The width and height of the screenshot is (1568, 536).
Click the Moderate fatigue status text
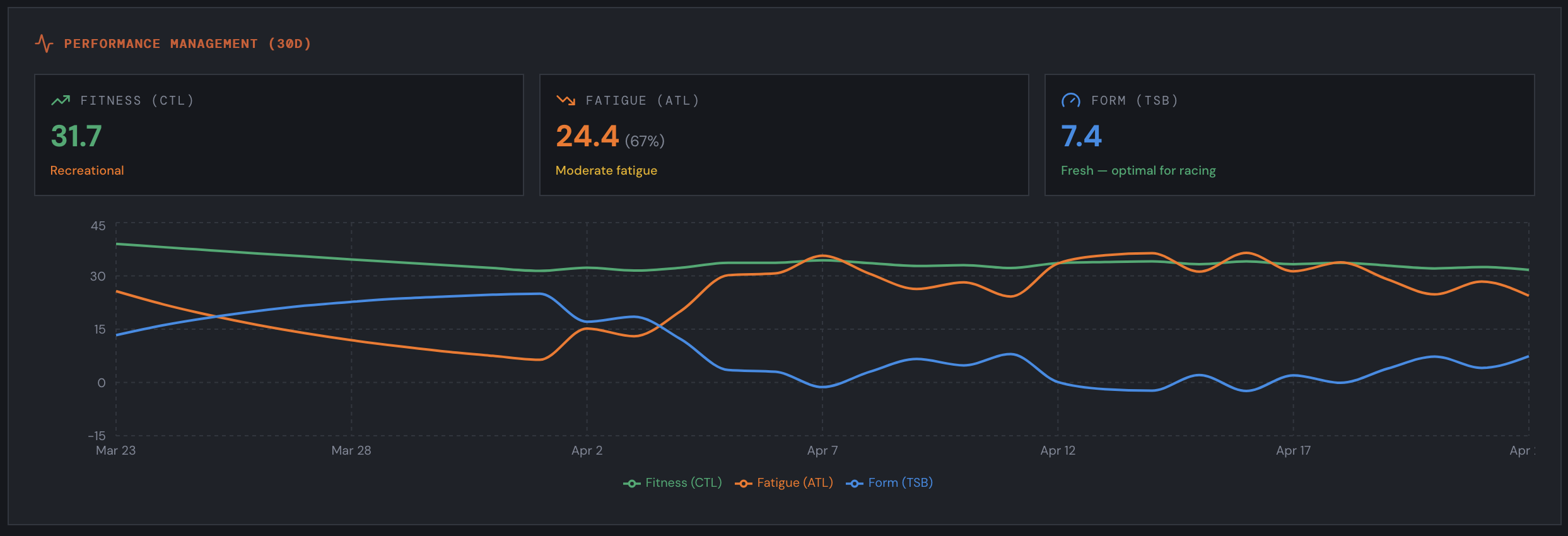point(606,170)
